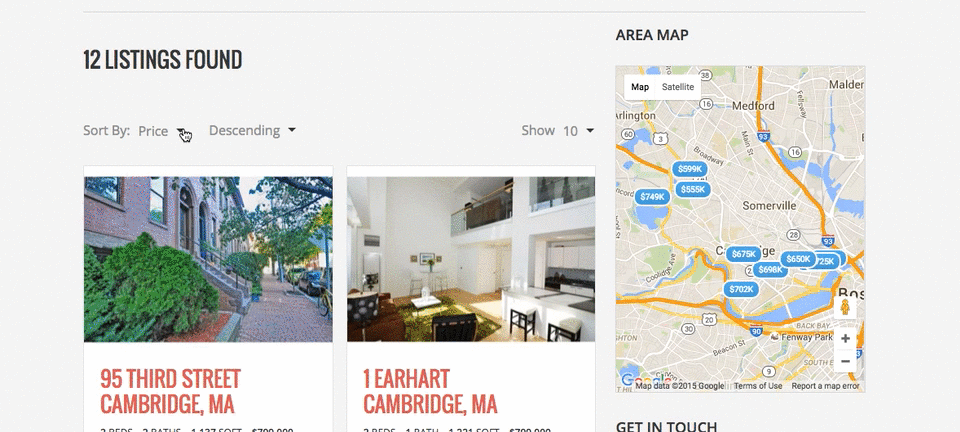Click the $698K price pin
This screenshot has height=432, width=960.
[x=770, y=269]
